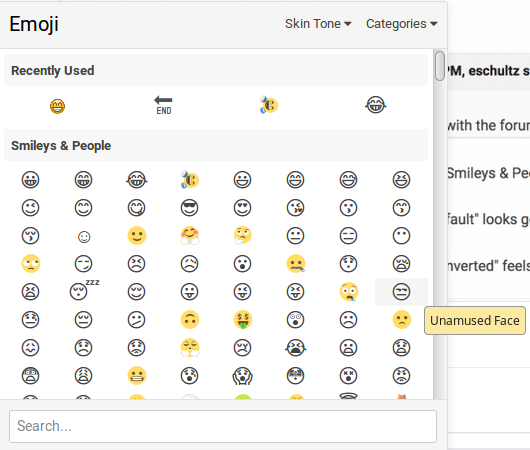Select the yellow grinning emoji in Recently Used
This screenshot has height=450, width=530.
[x=57, y=106]
